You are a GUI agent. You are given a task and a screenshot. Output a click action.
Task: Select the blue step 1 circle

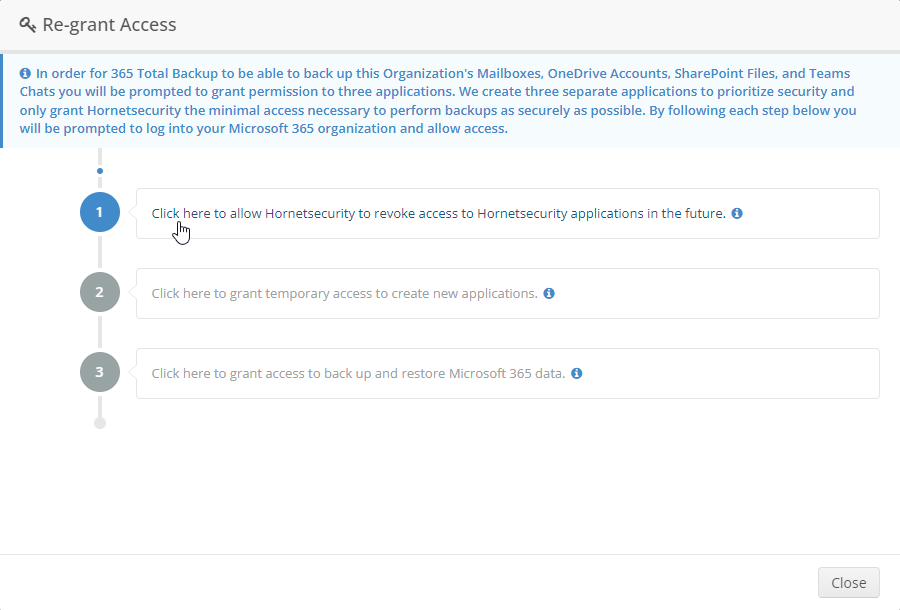[99, 213]
